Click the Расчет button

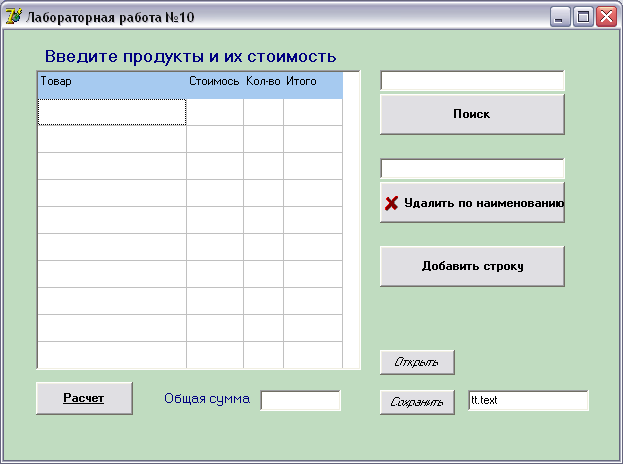point(84,398)
